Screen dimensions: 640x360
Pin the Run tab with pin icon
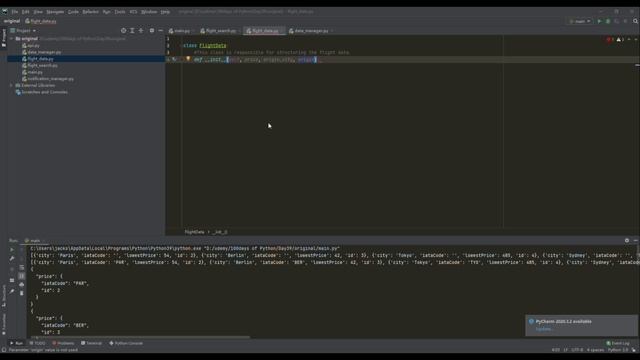(12, 291)
